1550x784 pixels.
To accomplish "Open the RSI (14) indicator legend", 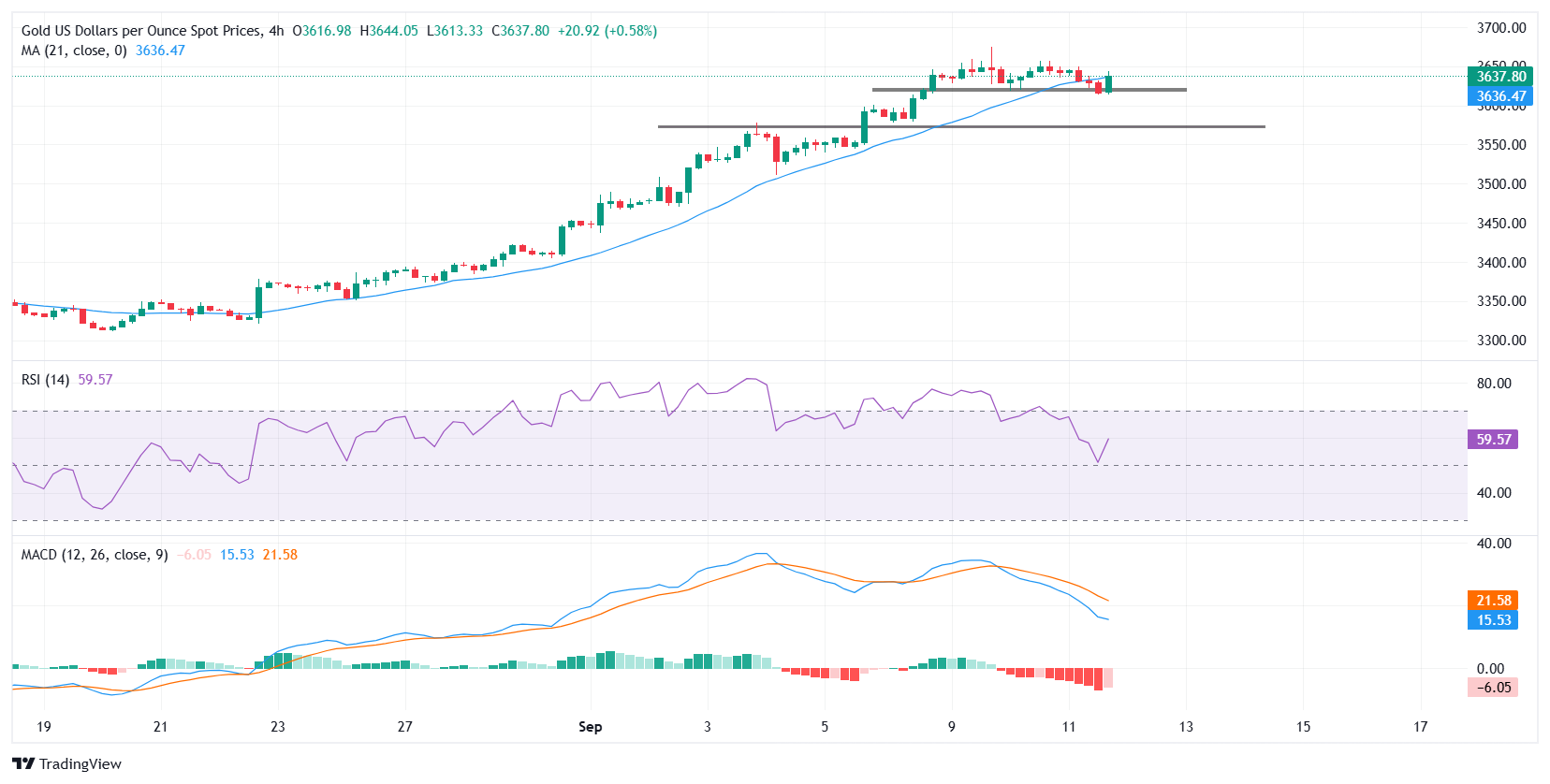I will click(x=45, y=380).
